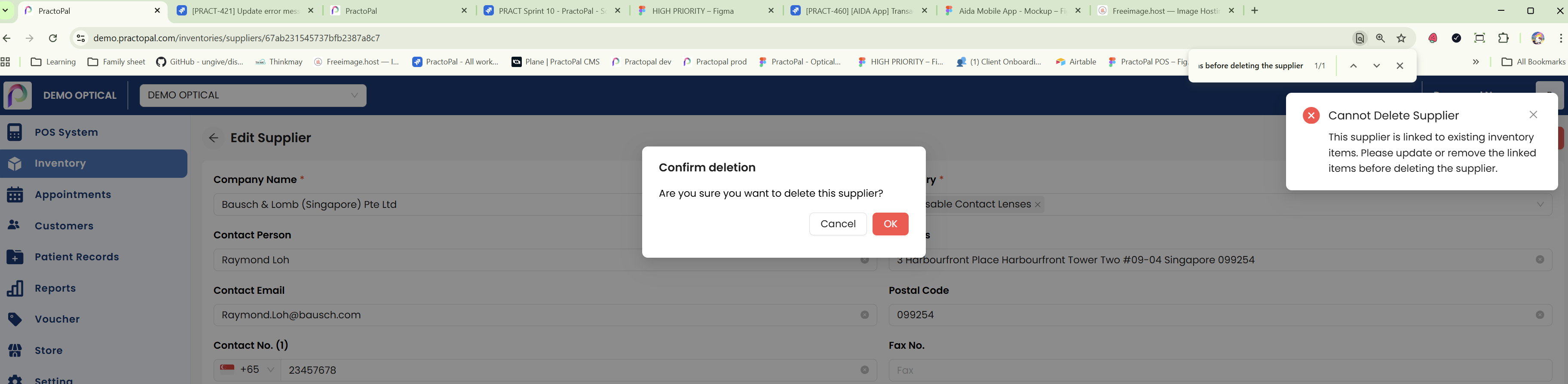The width and height of the screenshot is (1568, 384).
Task: Remove the Contact Lenses category tag
Action: coord(1038,204)
